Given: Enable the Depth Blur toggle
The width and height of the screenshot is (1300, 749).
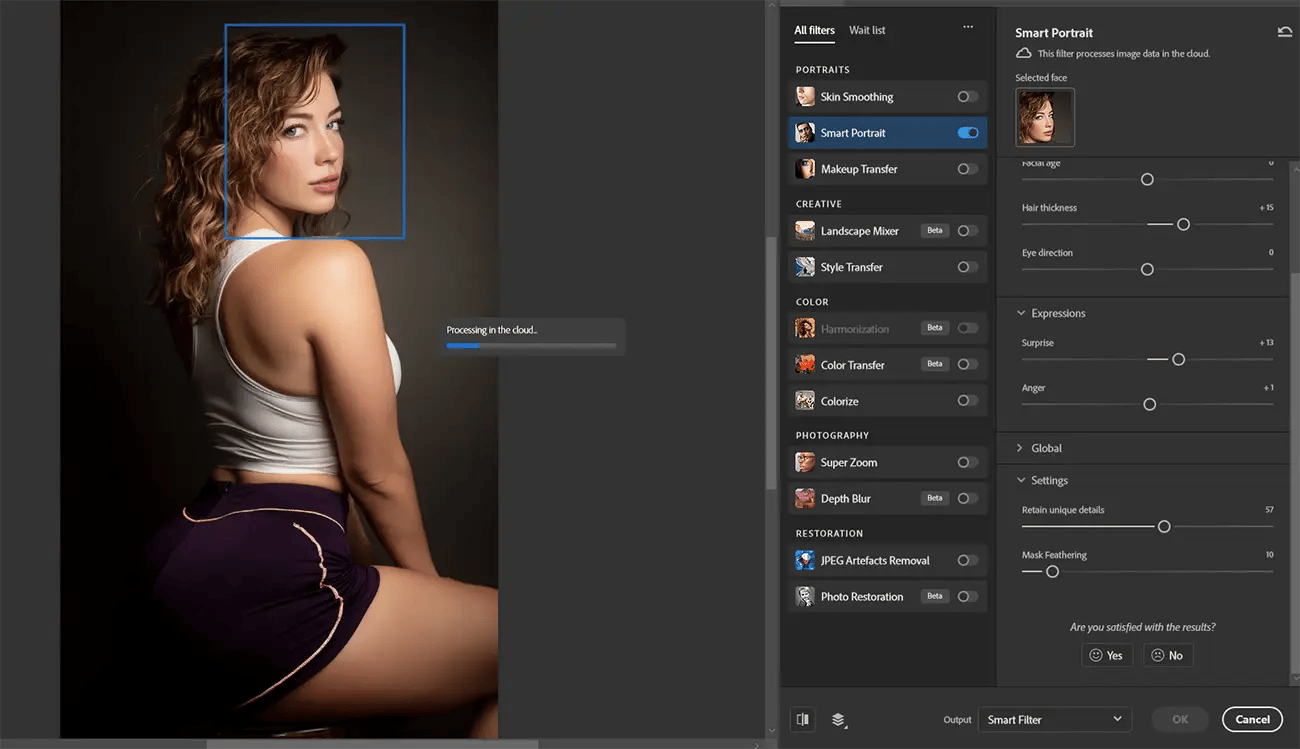Looking at the screenshot, I should (967, 499).
